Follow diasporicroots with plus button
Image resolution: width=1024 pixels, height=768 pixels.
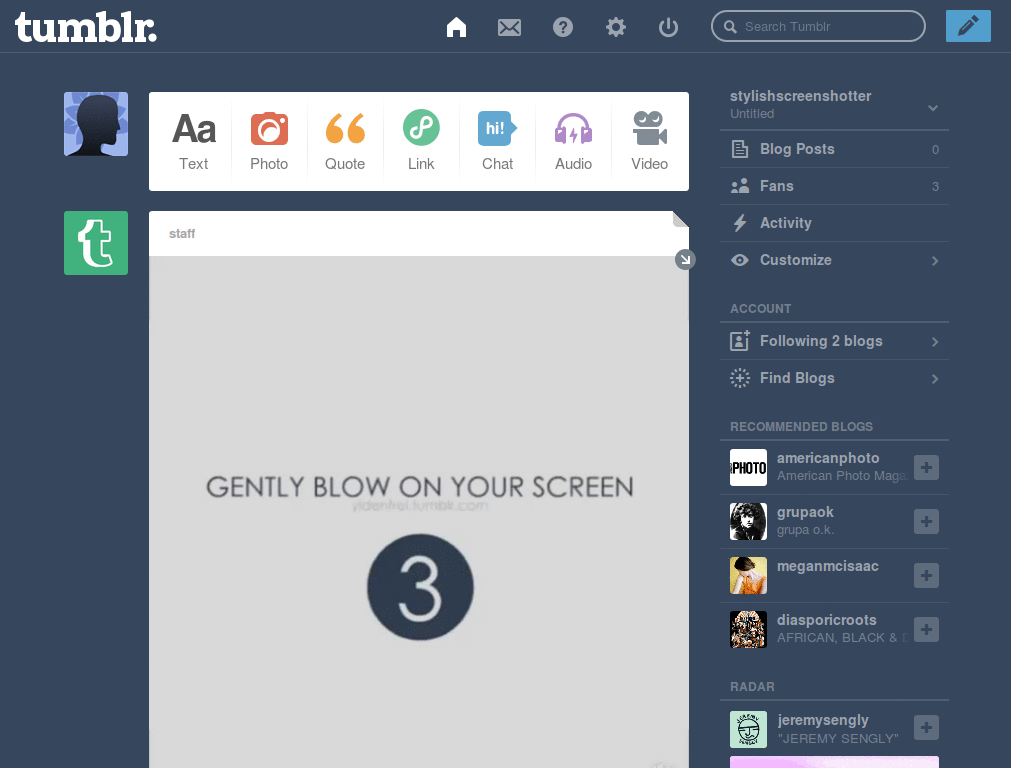coord(926,630)
